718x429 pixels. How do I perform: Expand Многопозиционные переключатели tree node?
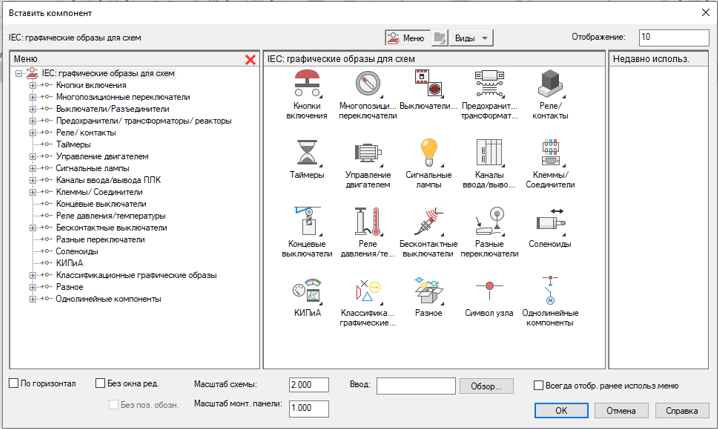coord(33,97)
